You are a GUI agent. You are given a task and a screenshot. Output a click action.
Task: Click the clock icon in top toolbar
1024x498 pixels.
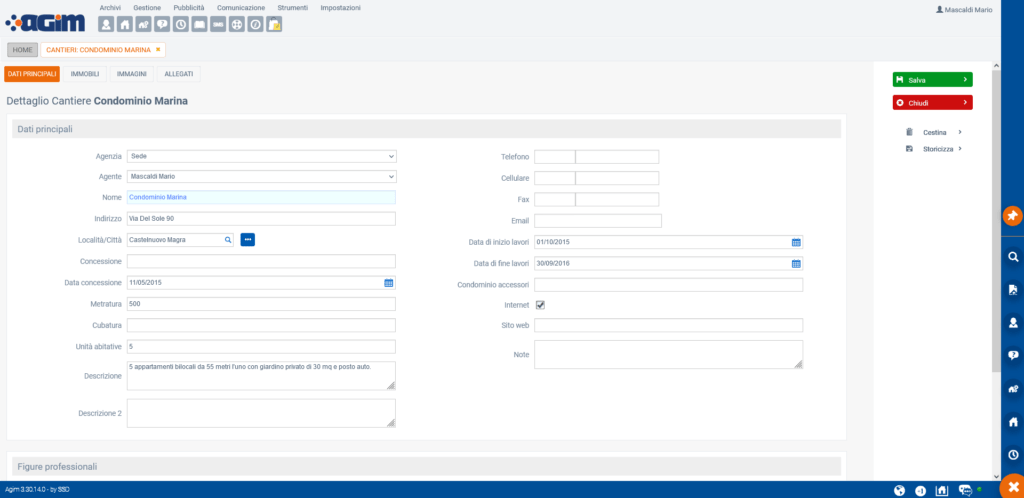coord(181,24)
